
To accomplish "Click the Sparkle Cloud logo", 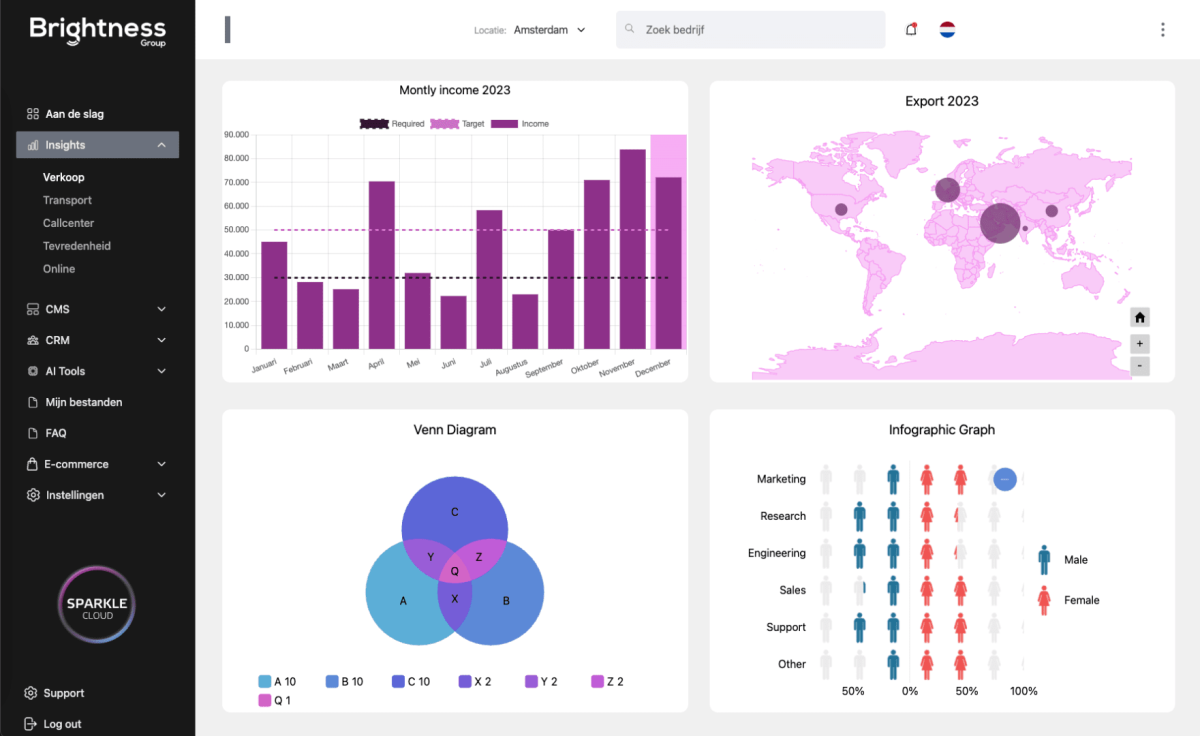I will [97, 605].
